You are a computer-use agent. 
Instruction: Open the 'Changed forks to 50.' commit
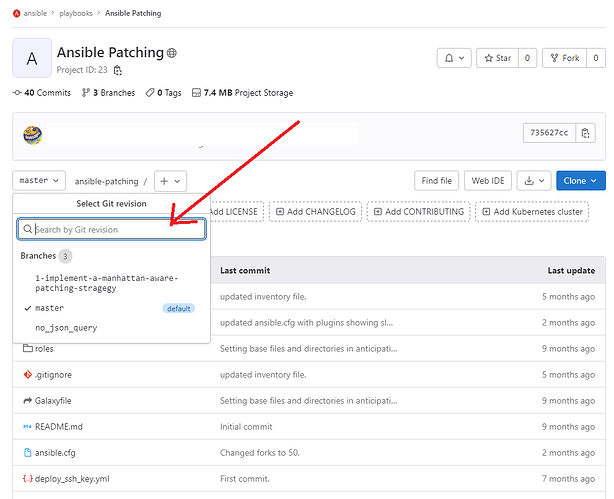coord(260,453)
